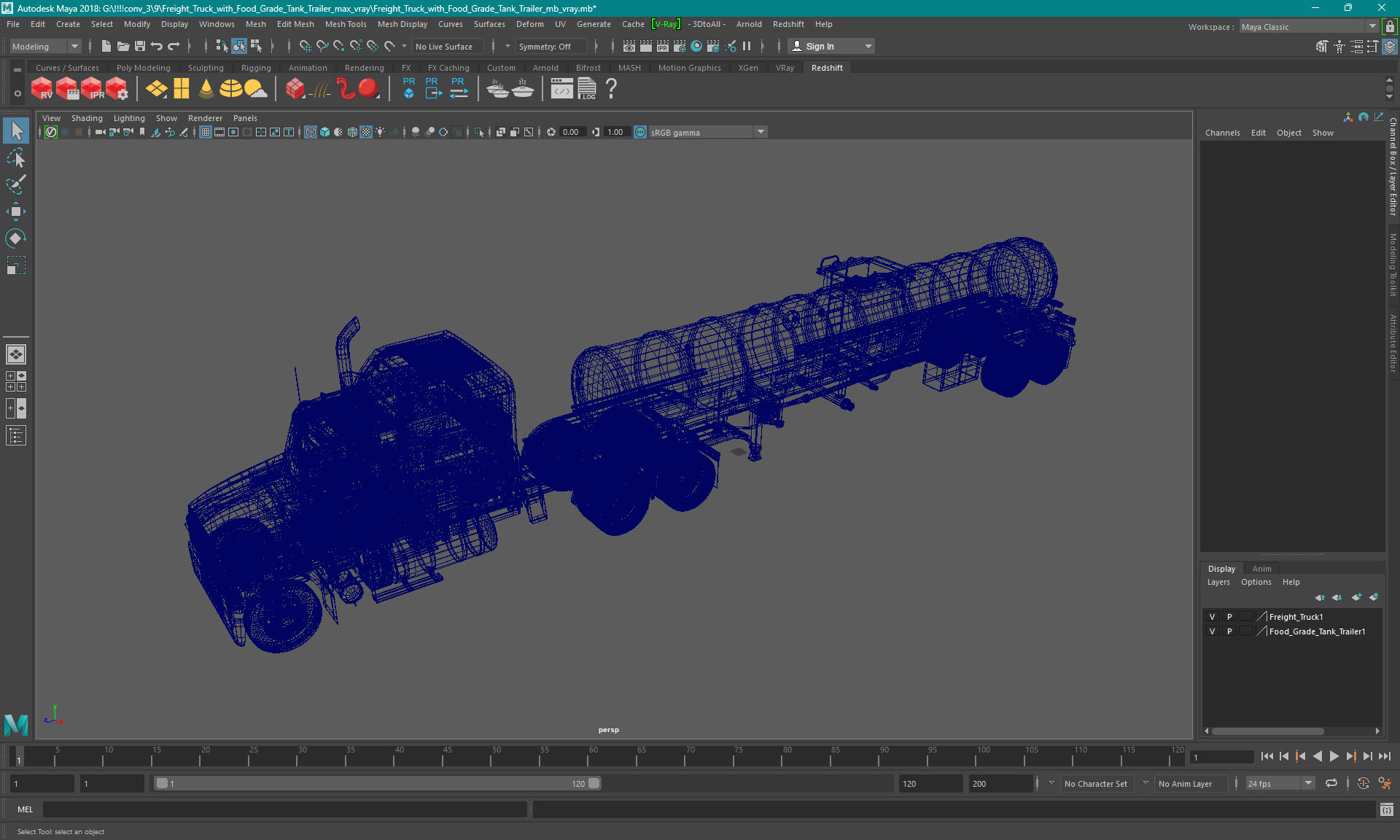1400x840 pixels.
Task: Activate the Rotate tool in toolbox
Action: tap(16, 238)
